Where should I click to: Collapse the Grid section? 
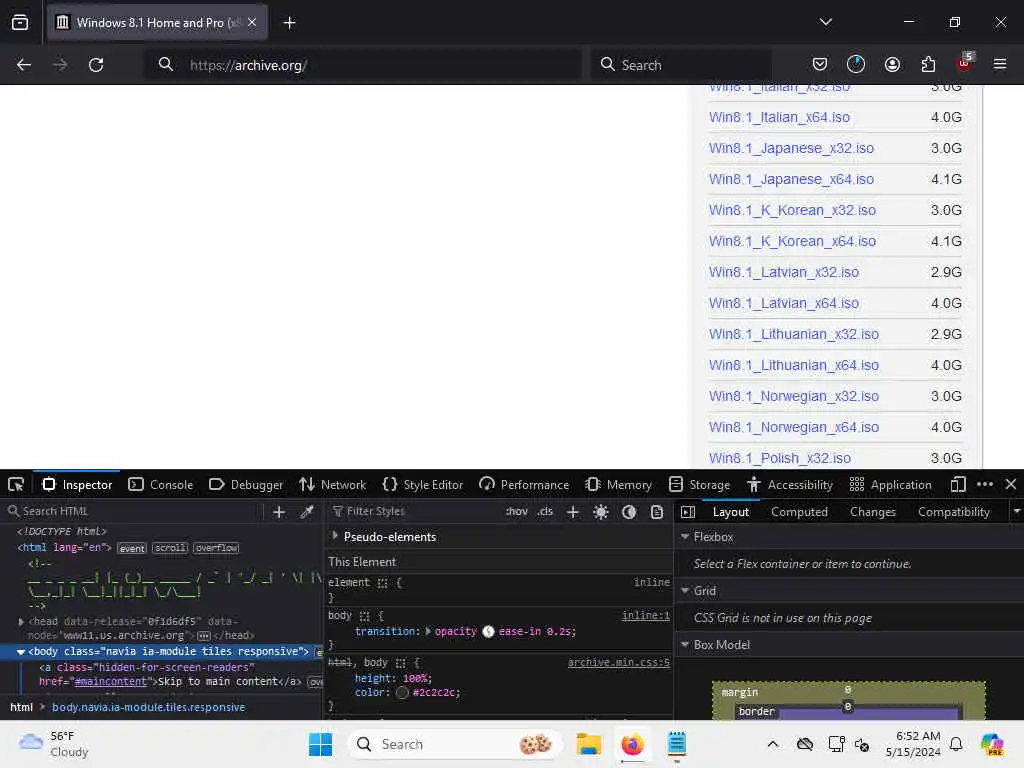point(684,590)
